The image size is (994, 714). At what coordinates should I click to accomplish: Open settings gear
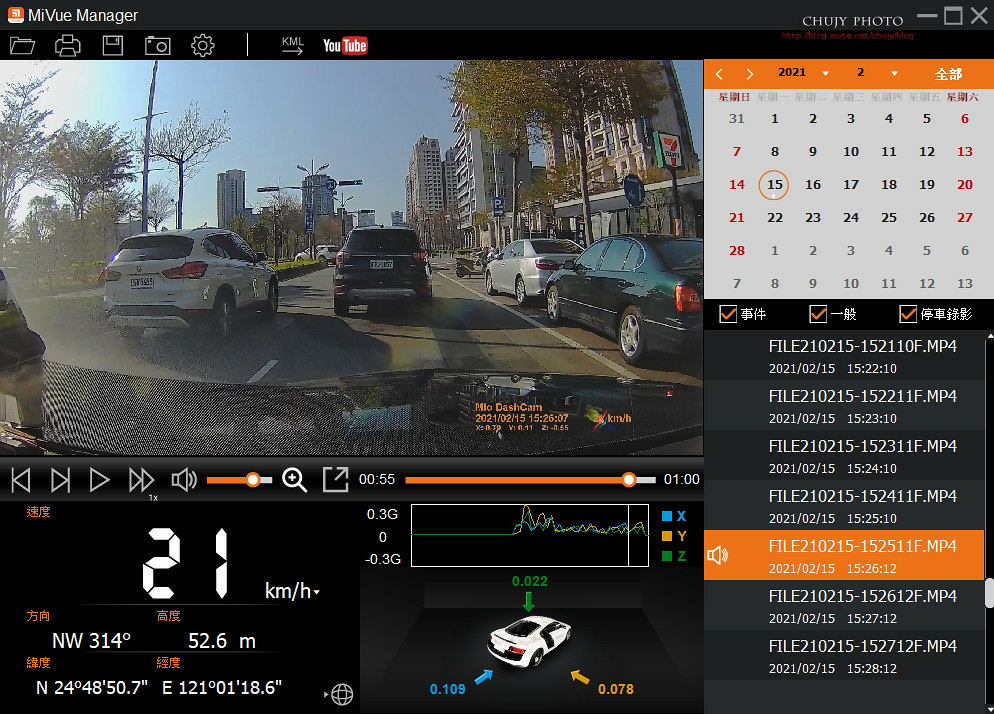coord(203,46)
